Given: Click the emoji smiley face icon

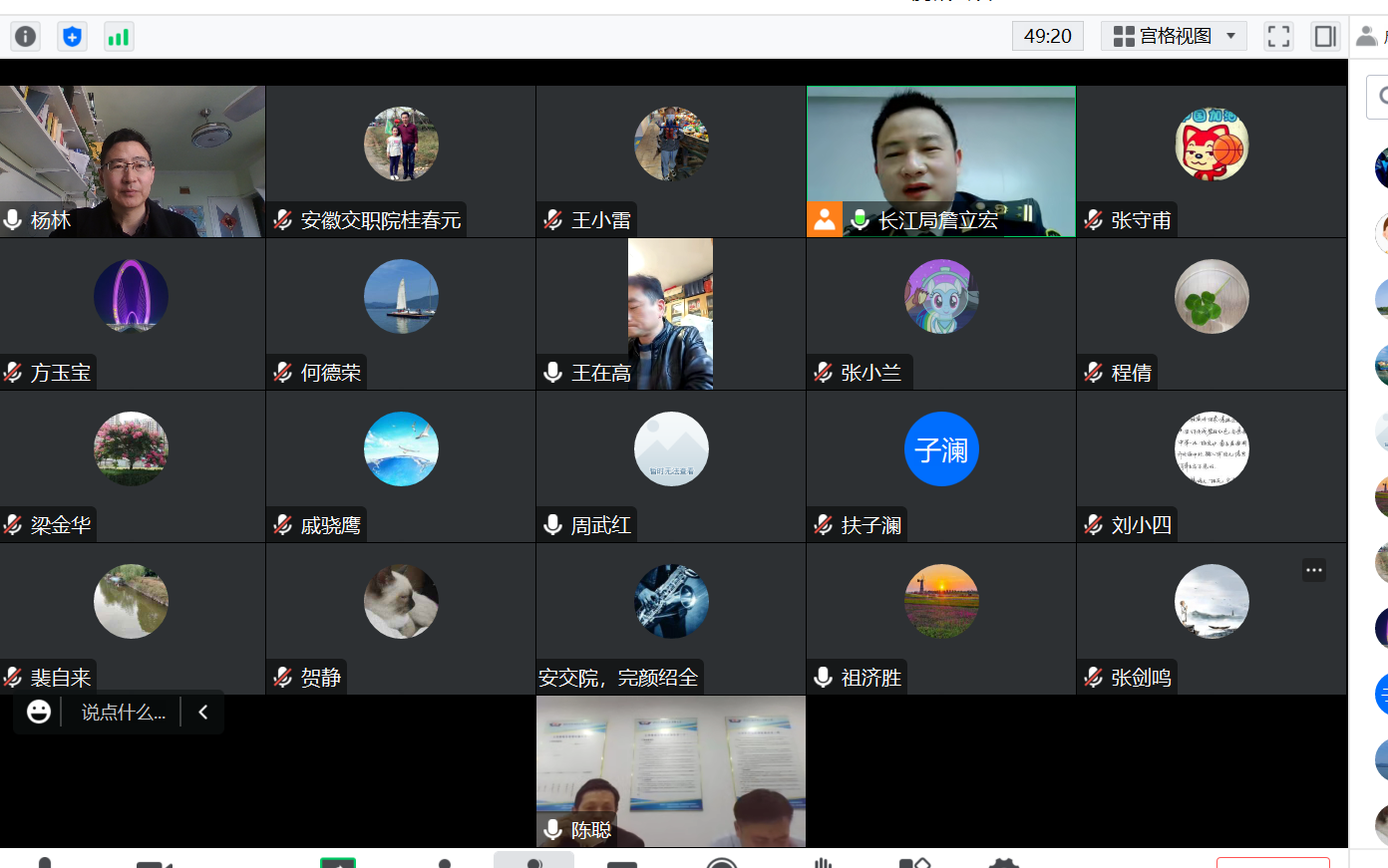Looking at the screenshot, I should coord(39,712).
